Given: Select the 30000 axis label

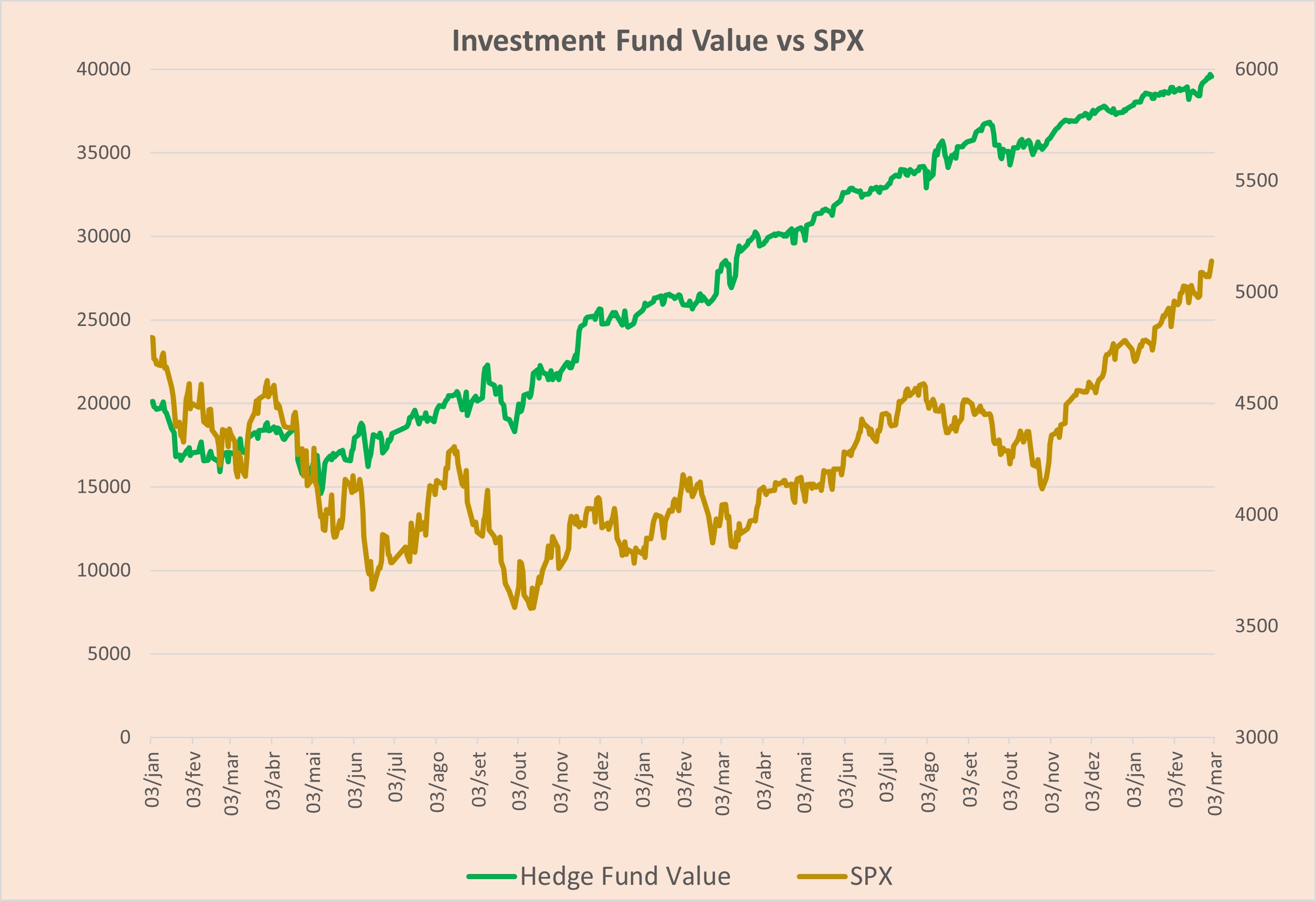Looking at the screenshot, I should tap(103, 236).
